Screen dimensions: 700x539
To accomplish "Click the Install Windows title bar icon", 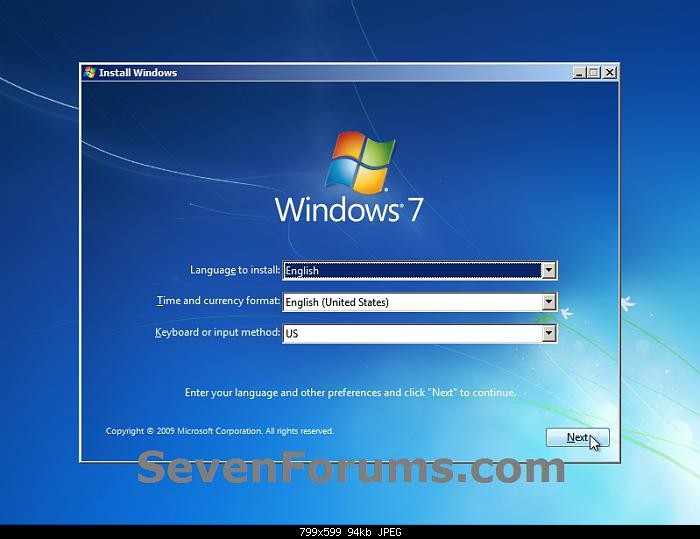I will (x=90, y=72).
